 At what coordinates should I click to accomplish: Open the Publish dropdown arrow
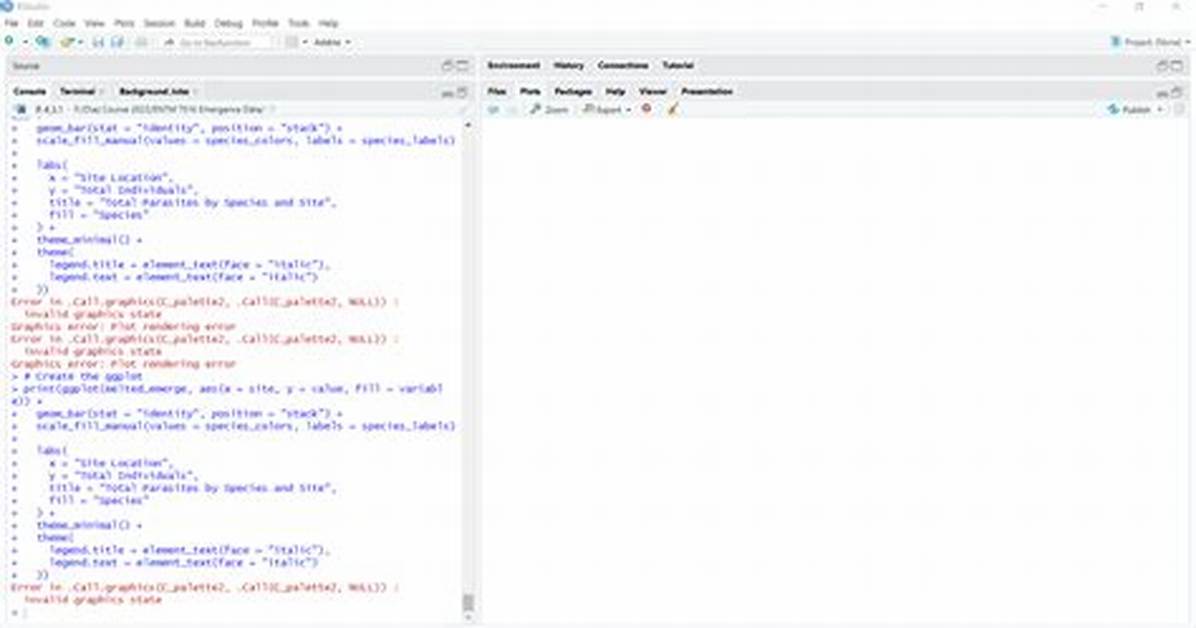point(1160,110)
